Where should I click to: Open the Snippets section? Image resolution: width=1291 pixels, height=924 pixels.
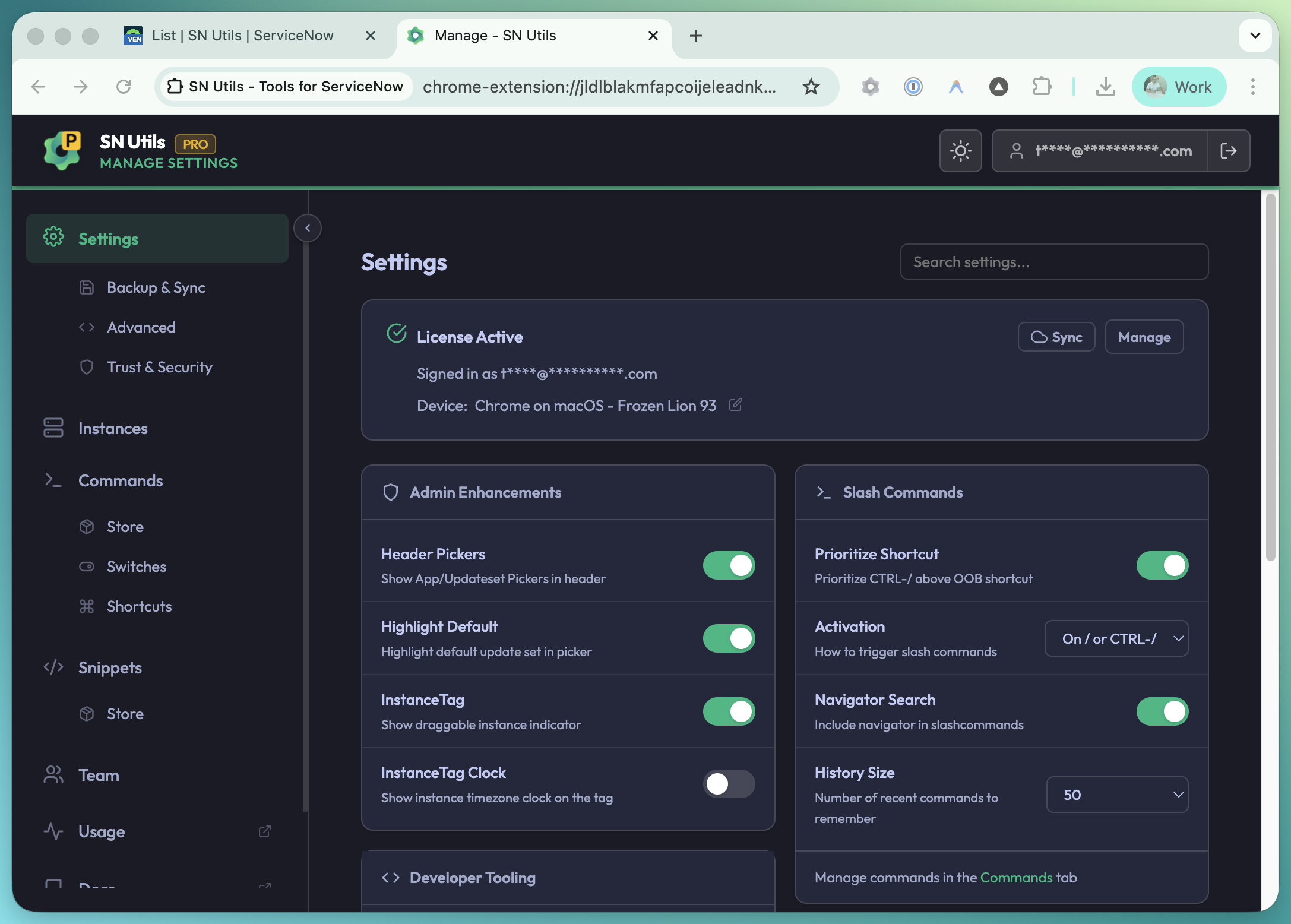coord(110,667)
